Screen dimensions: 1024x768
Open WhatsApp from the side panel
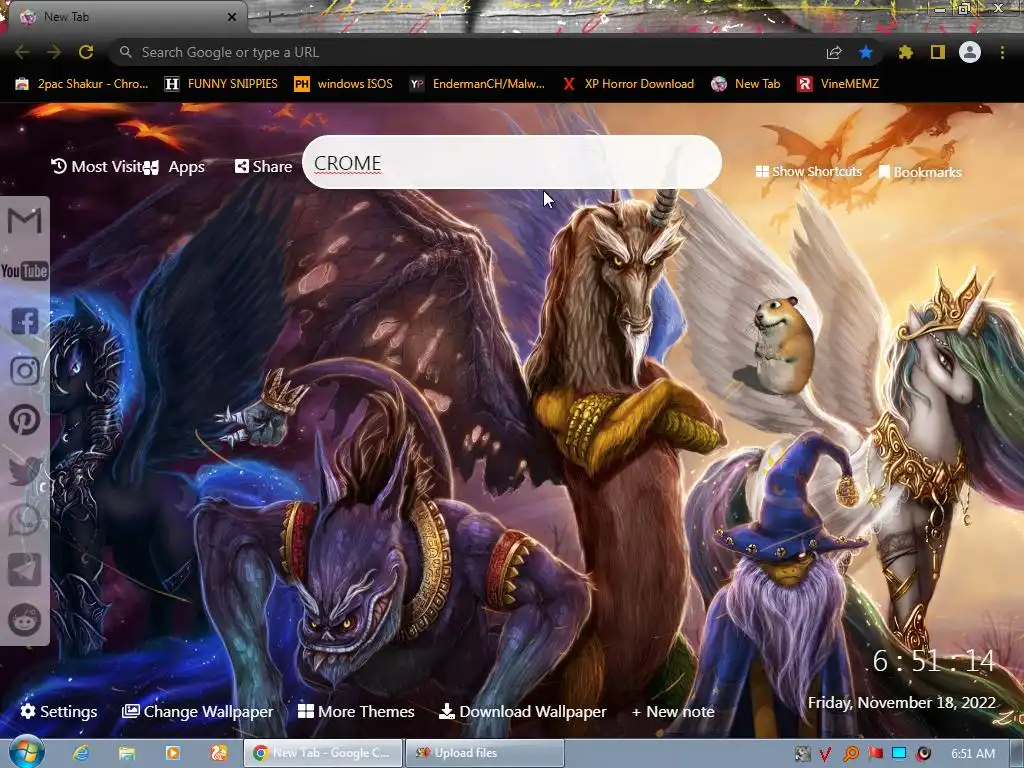(x=24, y=520)
